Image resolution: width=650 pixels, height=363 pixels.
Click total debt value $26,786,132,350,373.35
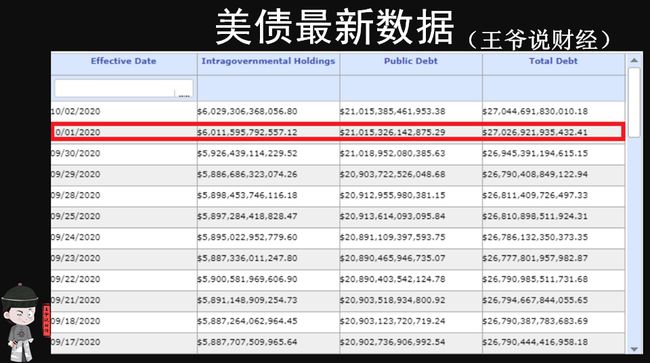click(535, 237)
